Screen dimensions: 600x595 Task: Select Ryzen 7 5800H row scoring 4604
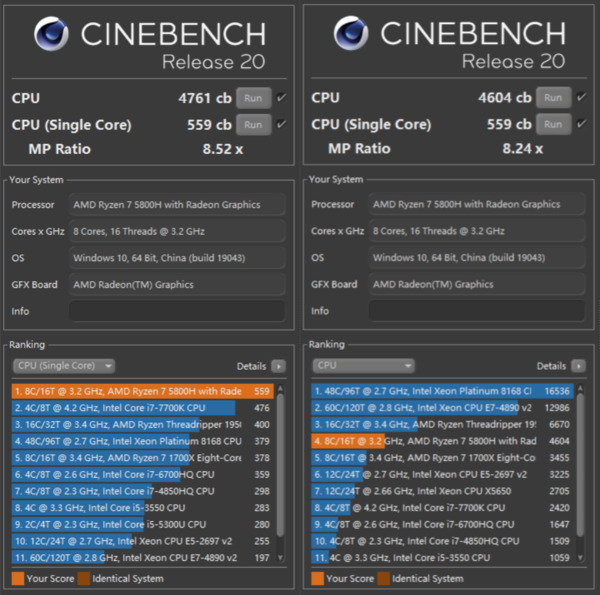[442, 441]
